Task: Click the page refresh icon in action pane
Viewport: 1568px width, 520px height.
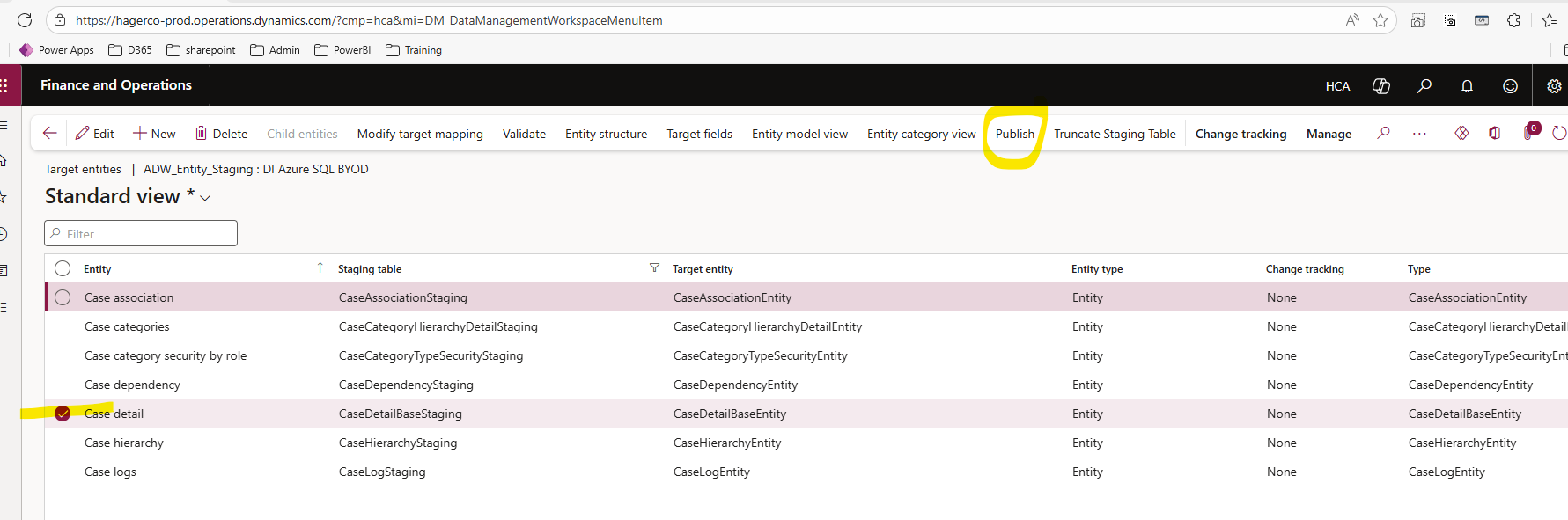Action: pyautogui.click(x=1559, y=133)
